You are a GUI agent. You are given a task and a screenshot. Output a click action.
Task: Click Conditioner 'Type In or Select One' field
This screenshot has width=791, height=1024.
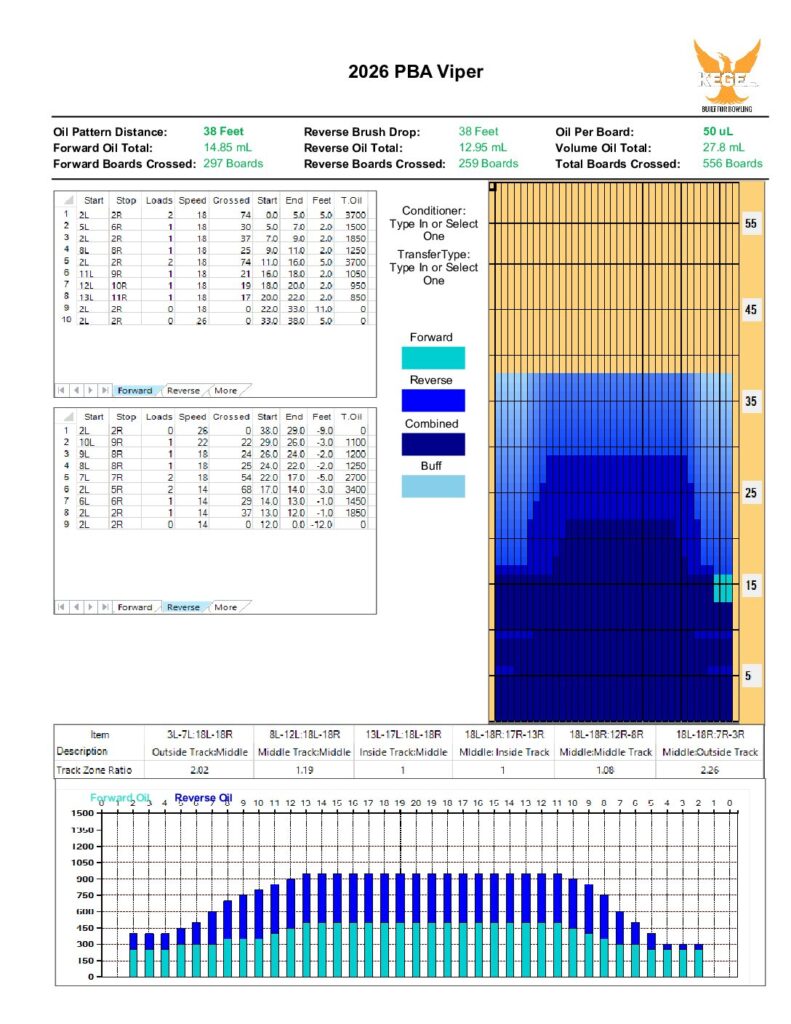(x=434, y=230)
